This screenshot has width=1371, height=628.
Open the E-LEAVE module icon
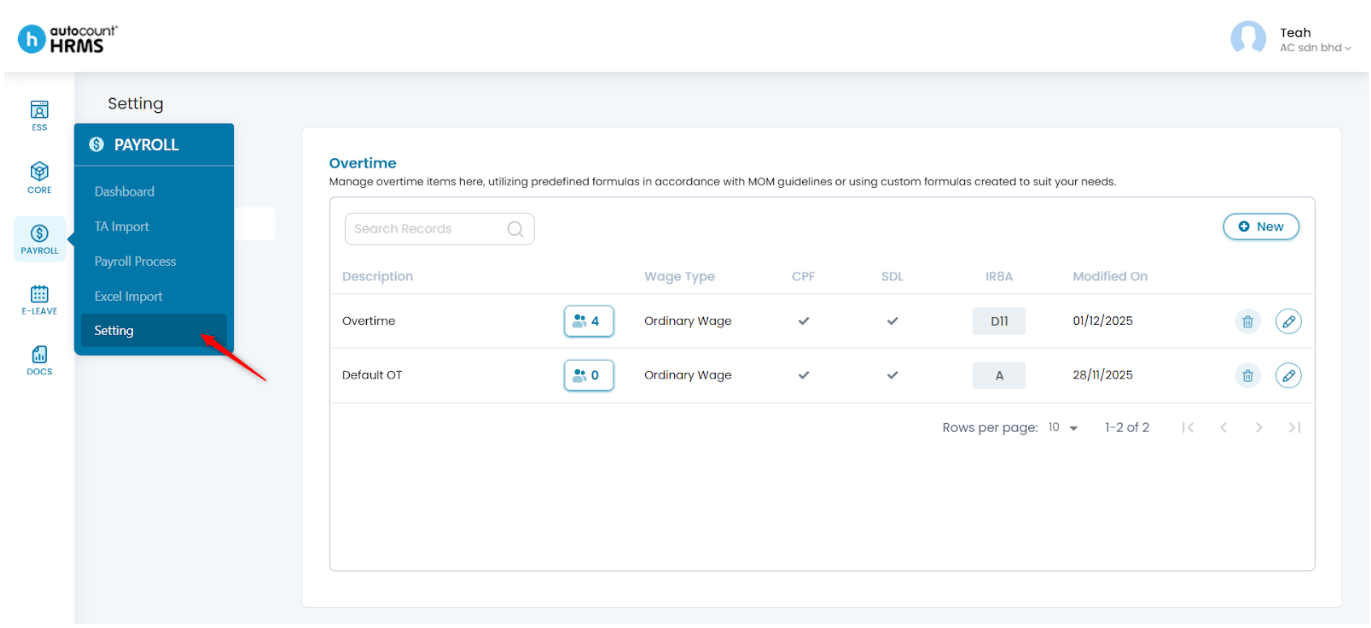pos(40,299)
